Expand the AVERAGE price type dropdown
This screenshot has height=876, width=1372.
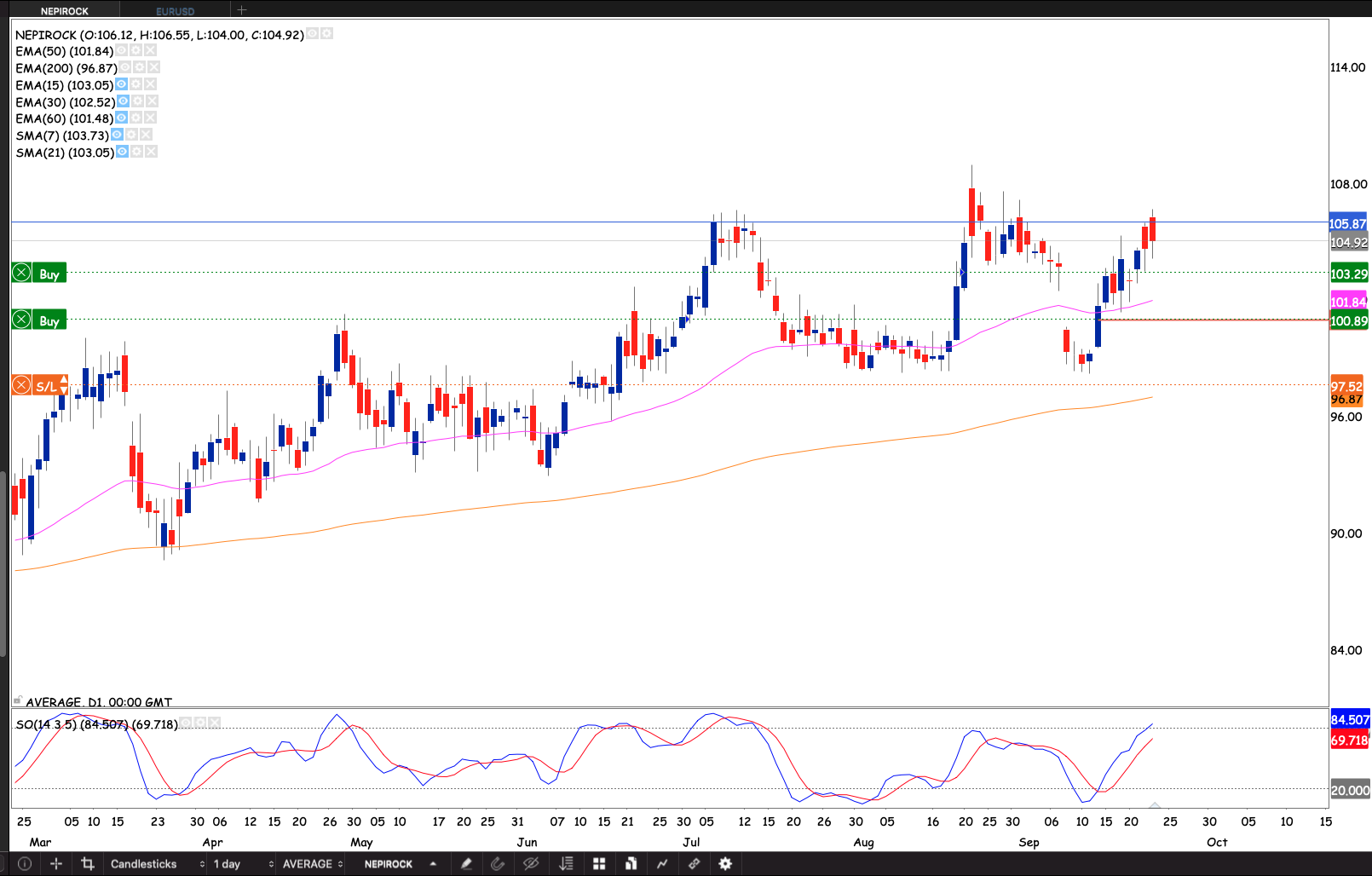click(313, 864)
